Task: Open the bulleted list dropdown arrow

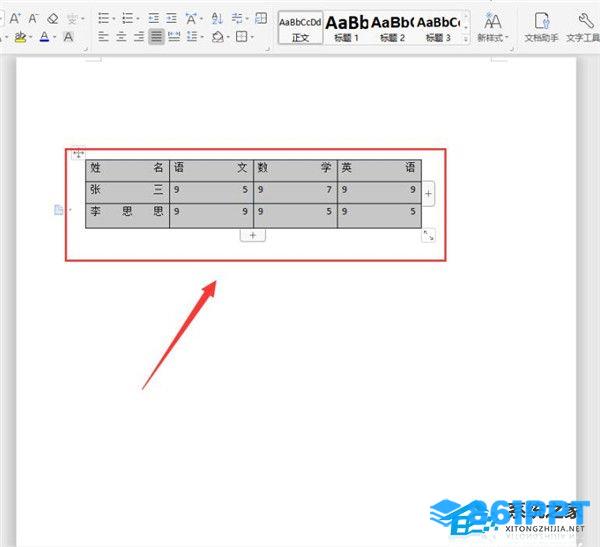Action: coord(114,19)
